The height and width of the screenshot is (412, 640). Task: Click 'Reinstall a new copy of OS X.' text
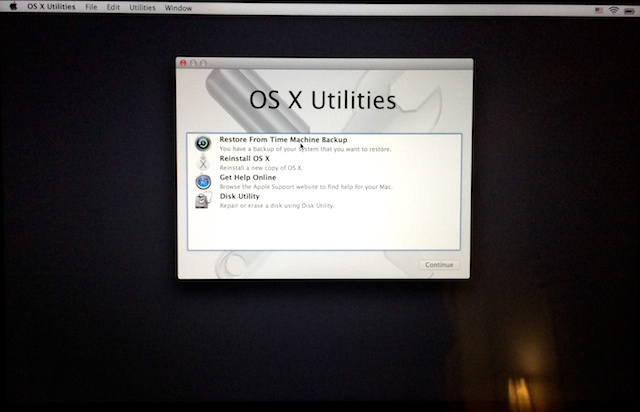[x=261, y=168]
